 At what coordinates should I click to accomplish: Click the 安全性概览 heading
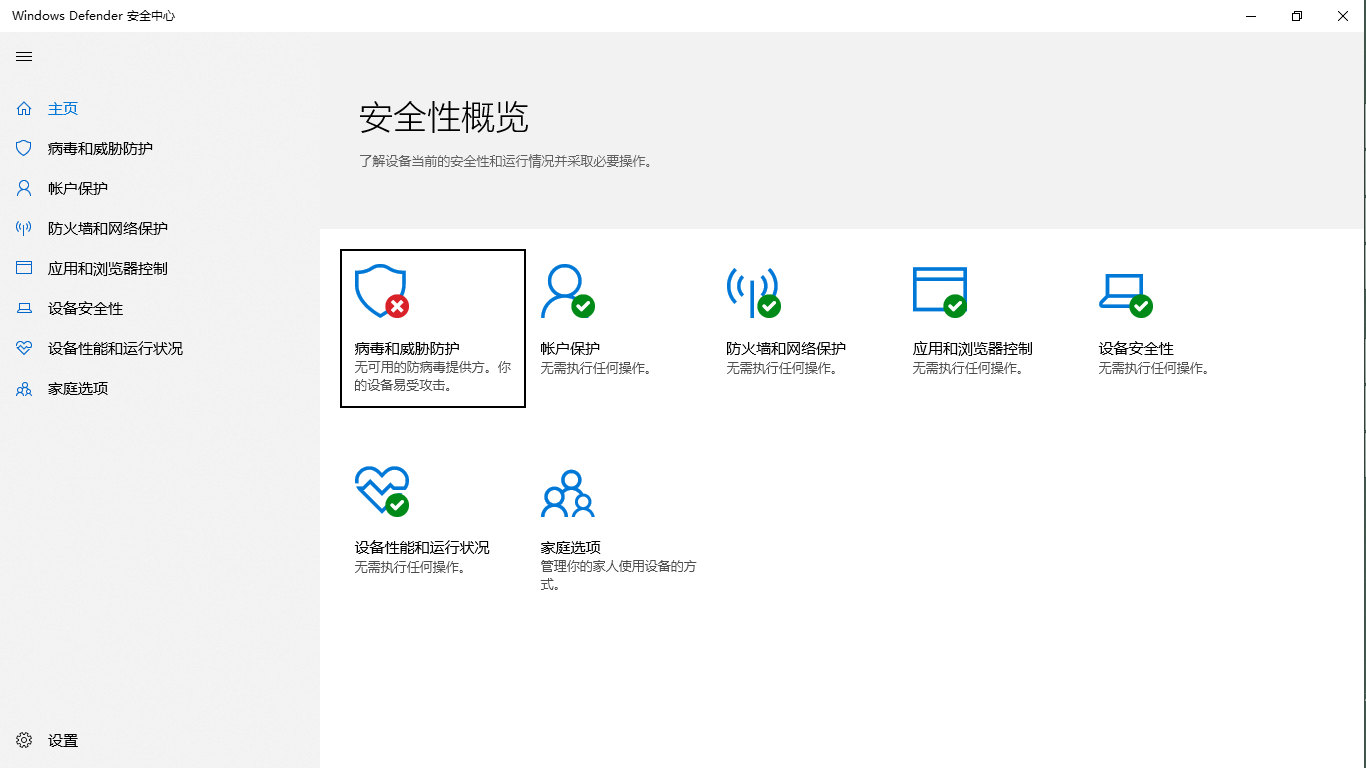pyautogui.click(x=444, y=118)
